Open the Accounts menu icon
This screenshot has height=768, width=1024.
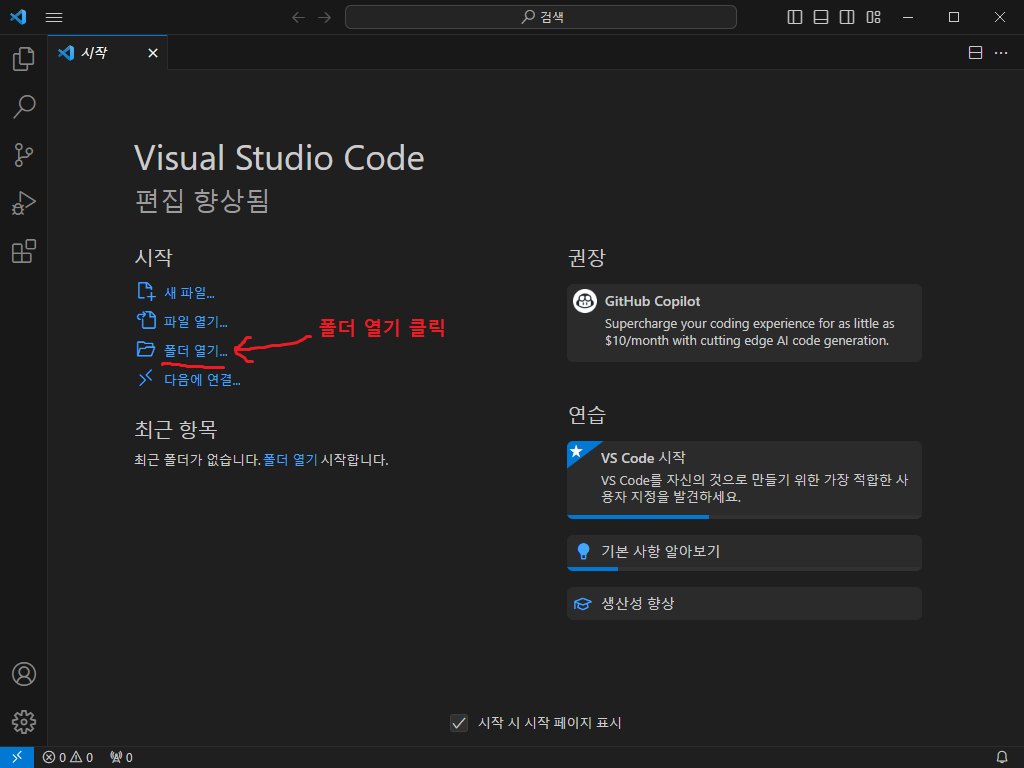point(24,674)
